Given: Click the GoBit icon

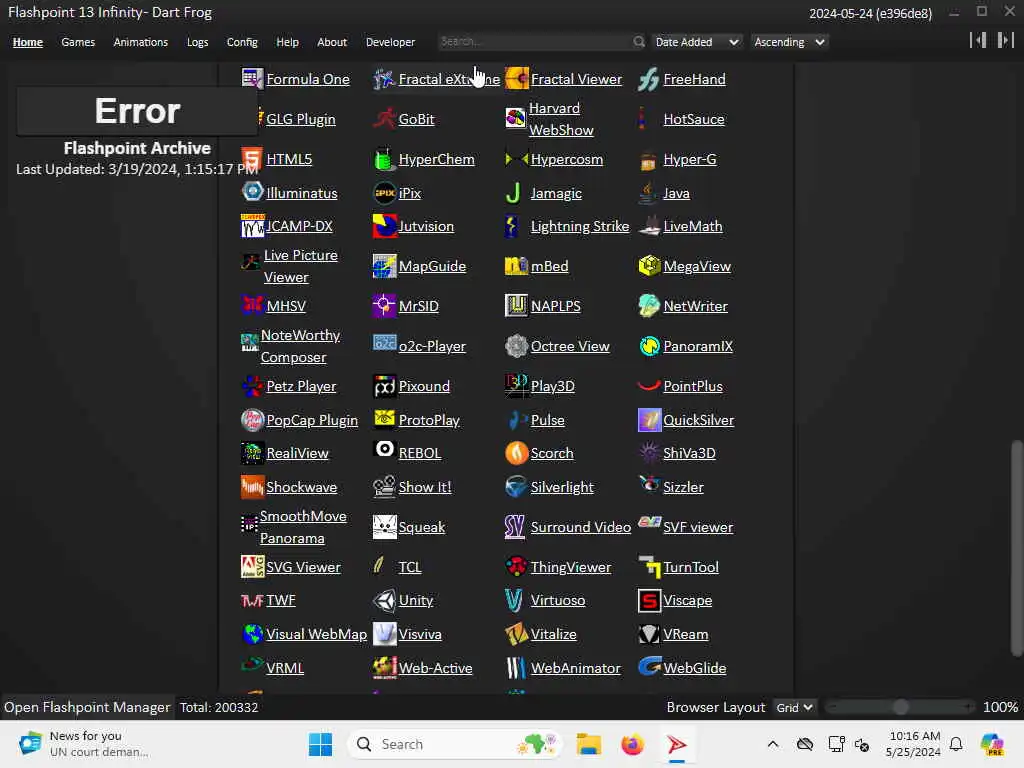Looking at the screenshot, I should (x=384, y=119).
